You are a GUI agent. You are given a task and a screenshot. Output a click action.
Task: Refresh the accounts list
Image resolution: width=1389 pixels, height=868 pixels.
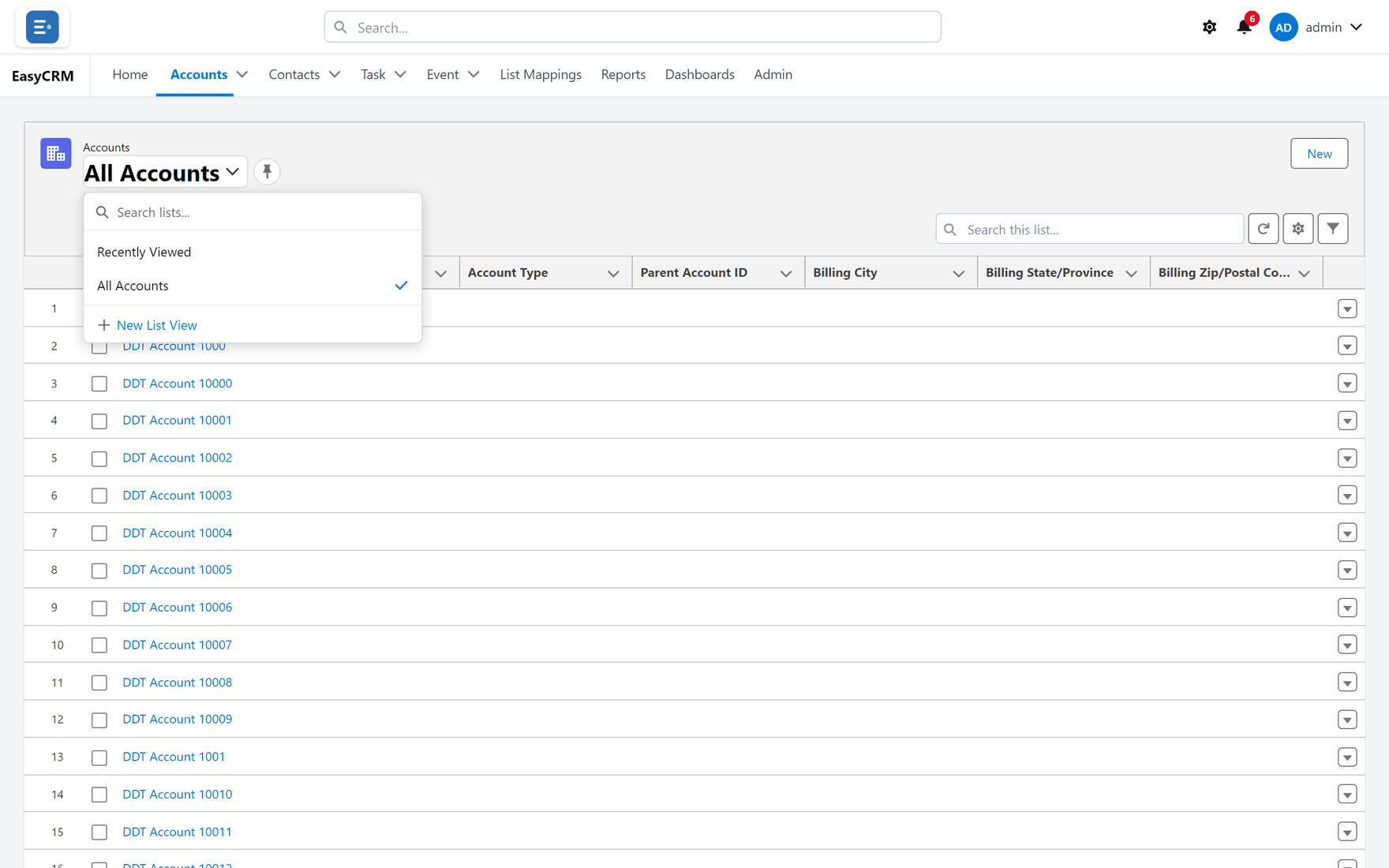1264,229
